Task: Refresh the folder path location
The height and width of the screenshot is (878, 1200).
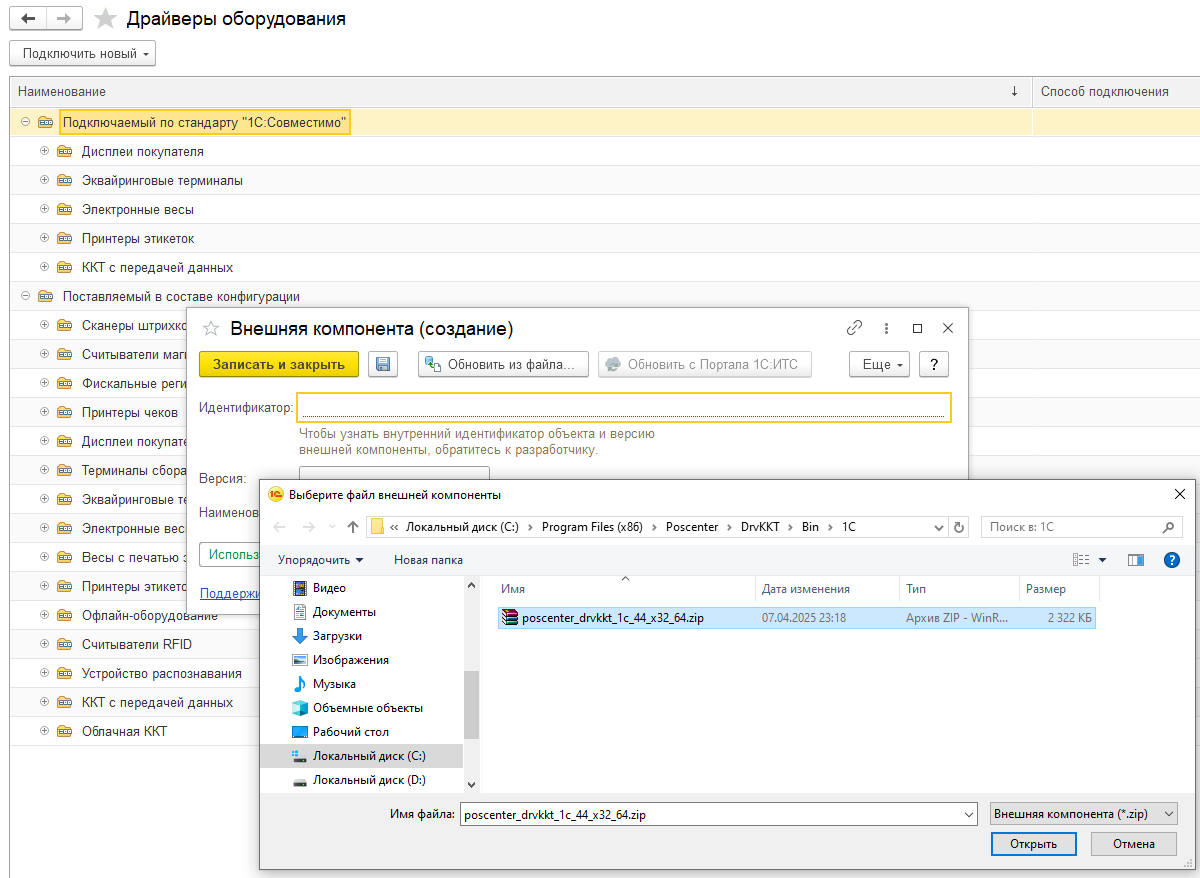Action: tap(959, 527)
